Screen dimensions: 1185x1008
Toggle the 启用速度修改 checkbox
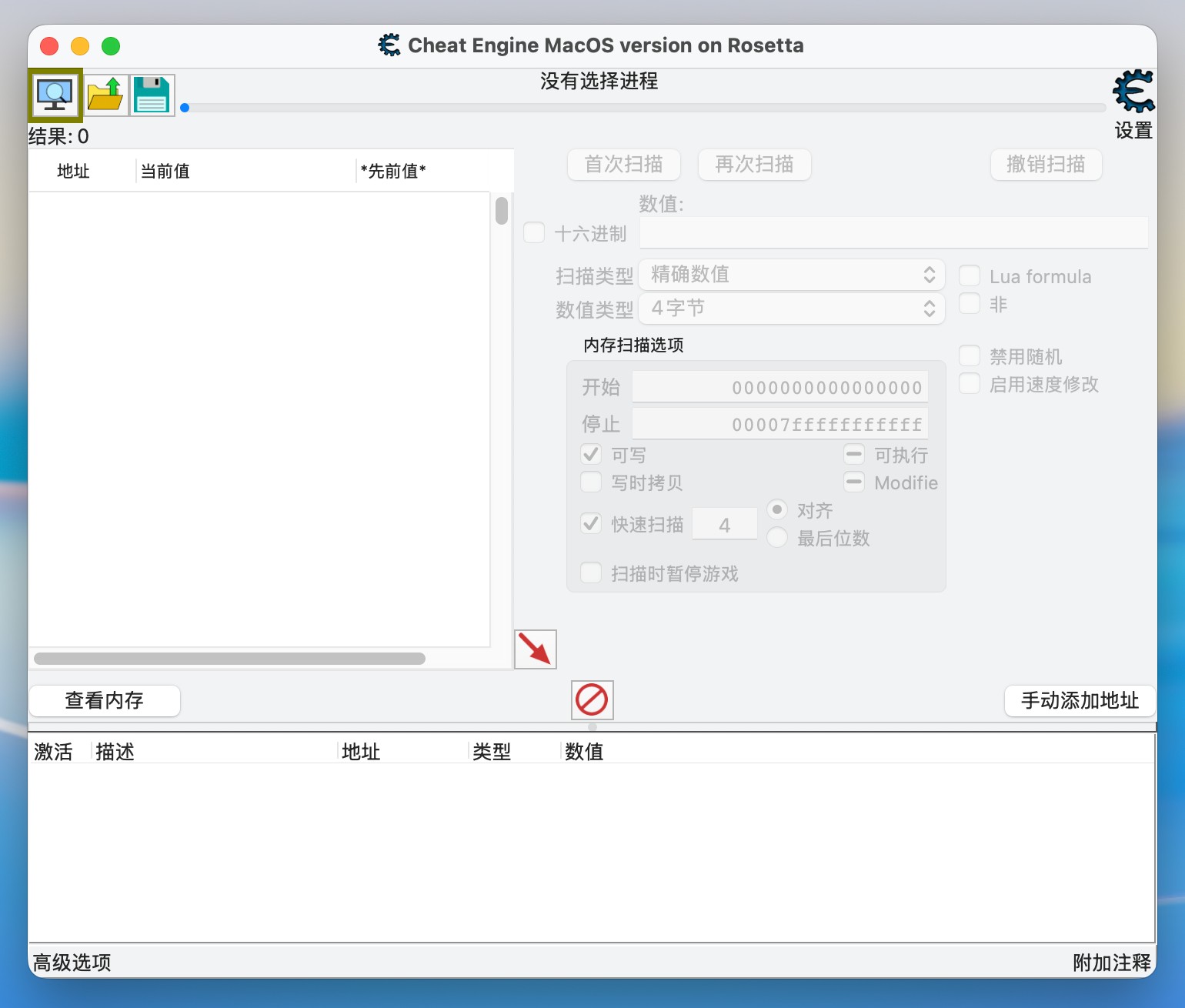click(x=970, y=384)
